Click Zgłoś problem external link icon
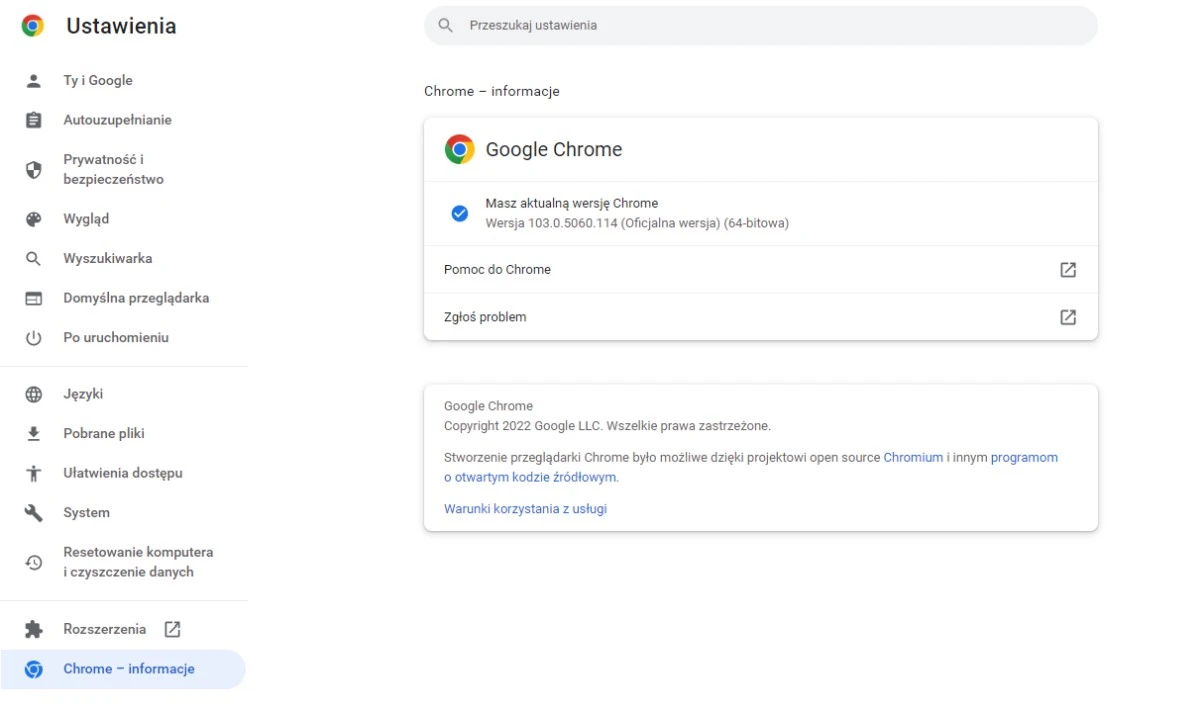This screenshot has height=716, width=1200. 1067,317
